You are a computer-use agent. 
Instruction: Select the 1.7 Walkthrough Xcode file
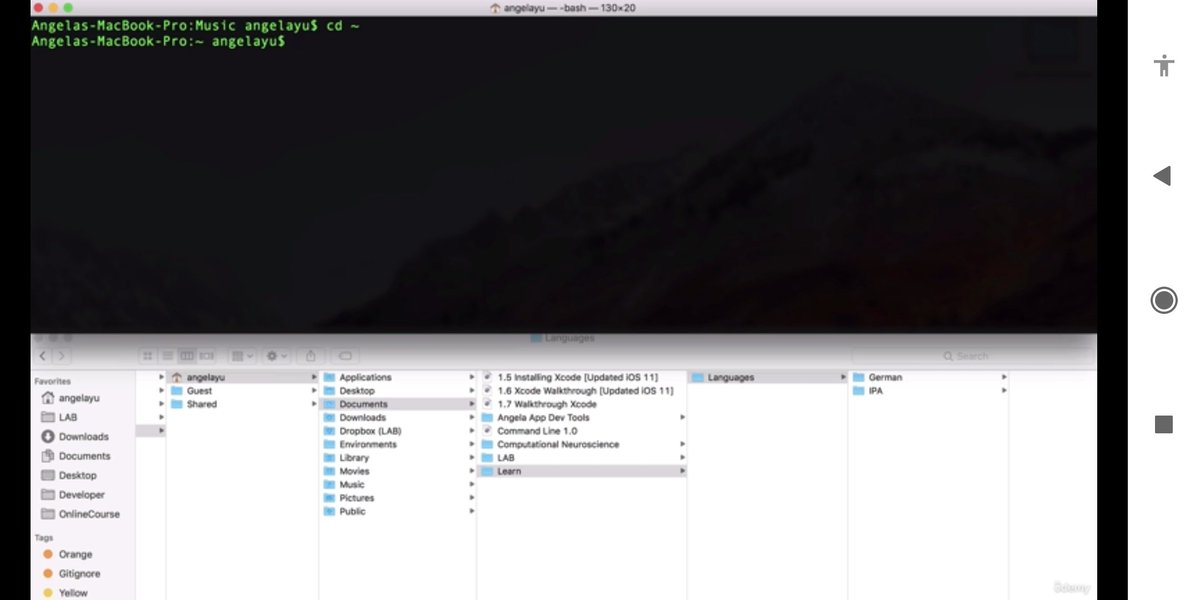coord(583,404)
